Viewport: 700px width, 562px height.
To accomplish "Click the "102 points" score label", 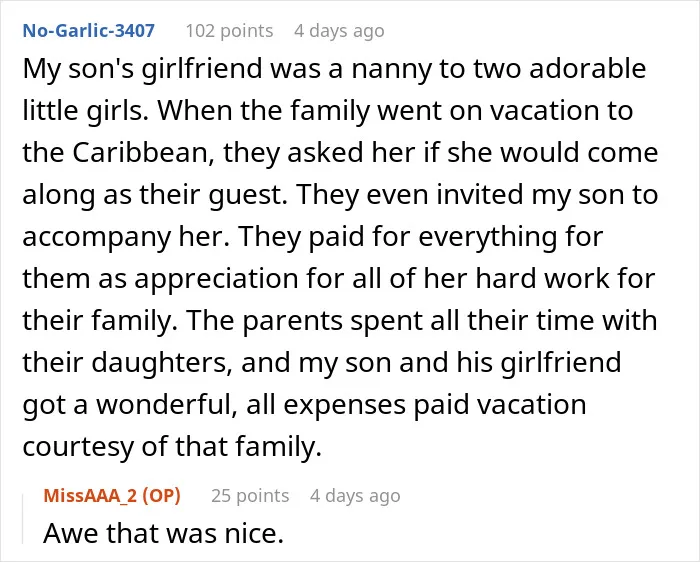I will (229, 31).
